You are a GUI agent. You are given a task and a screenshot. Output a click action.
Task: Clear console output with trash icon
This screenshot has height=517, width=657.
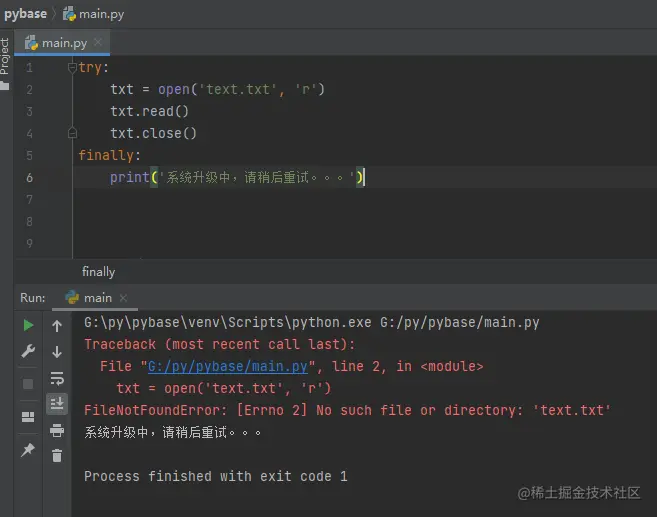pyautogui.click(x=57, y=455)
